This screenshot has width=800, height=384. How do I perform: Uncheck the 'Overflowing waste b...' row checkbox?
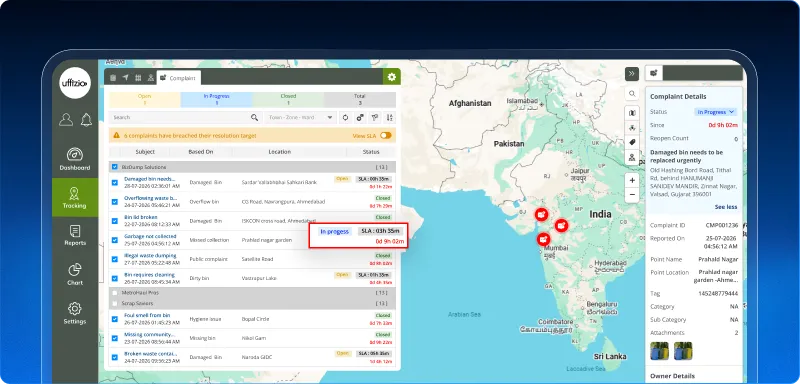(114, 201)
